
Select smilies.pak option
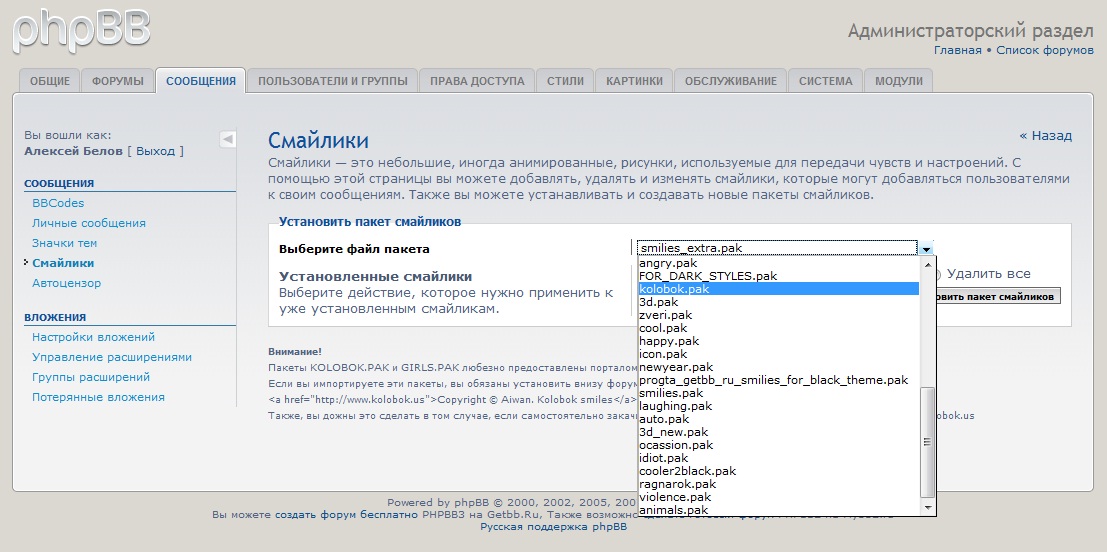click(x=778, y=393)
